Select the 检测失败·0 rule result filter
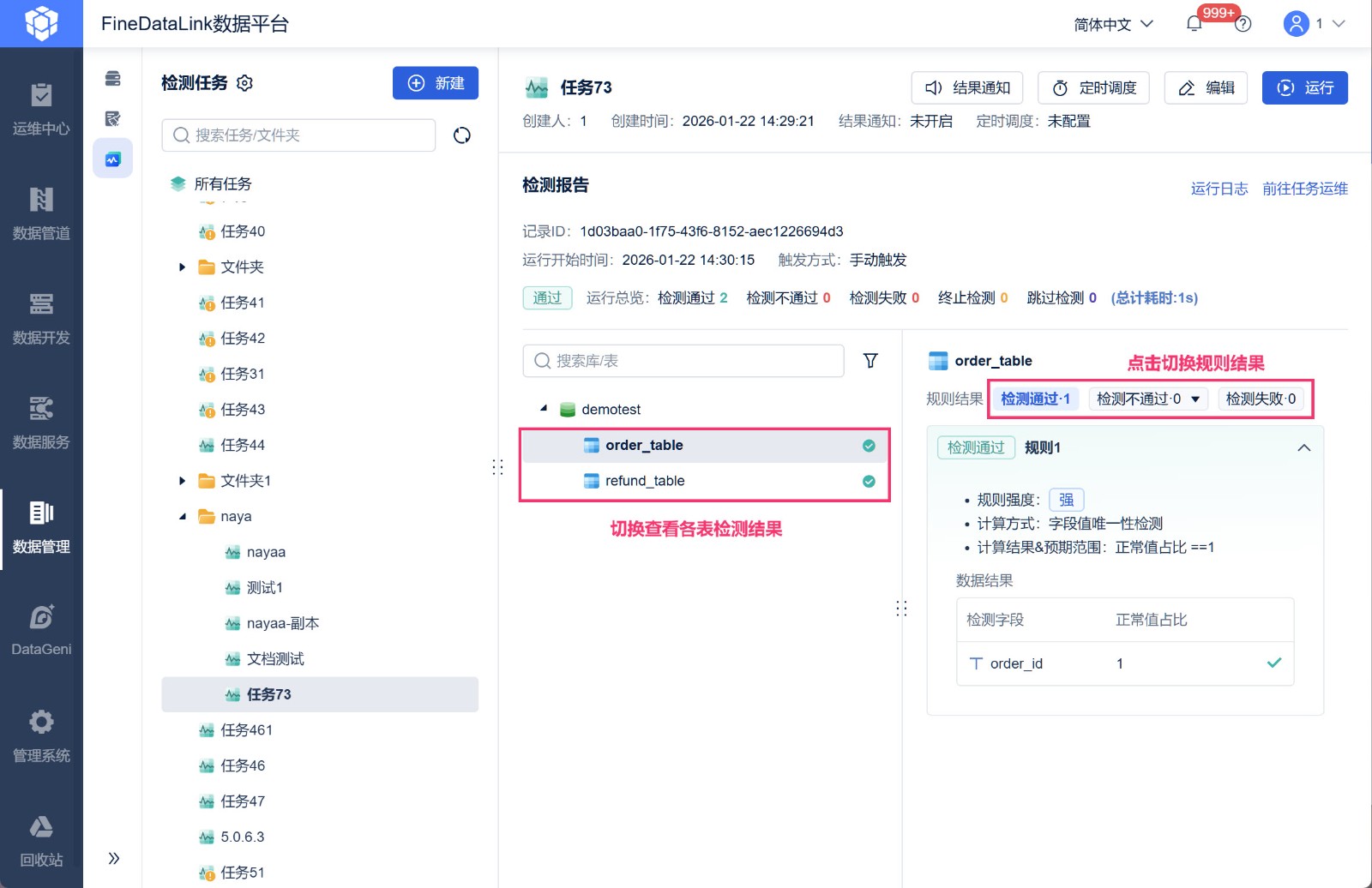The image size is (1372, 888). pyautogui.click(x=1261, y=399)
